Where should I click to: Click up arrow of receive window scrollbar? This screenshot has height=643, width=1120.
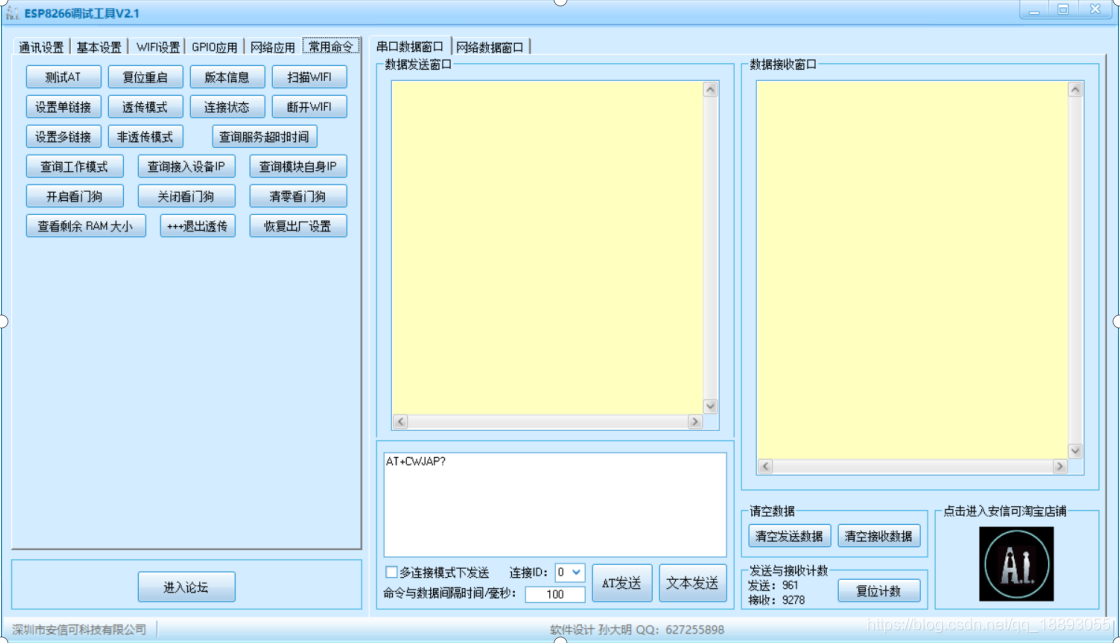click(x=1076, y=89)
